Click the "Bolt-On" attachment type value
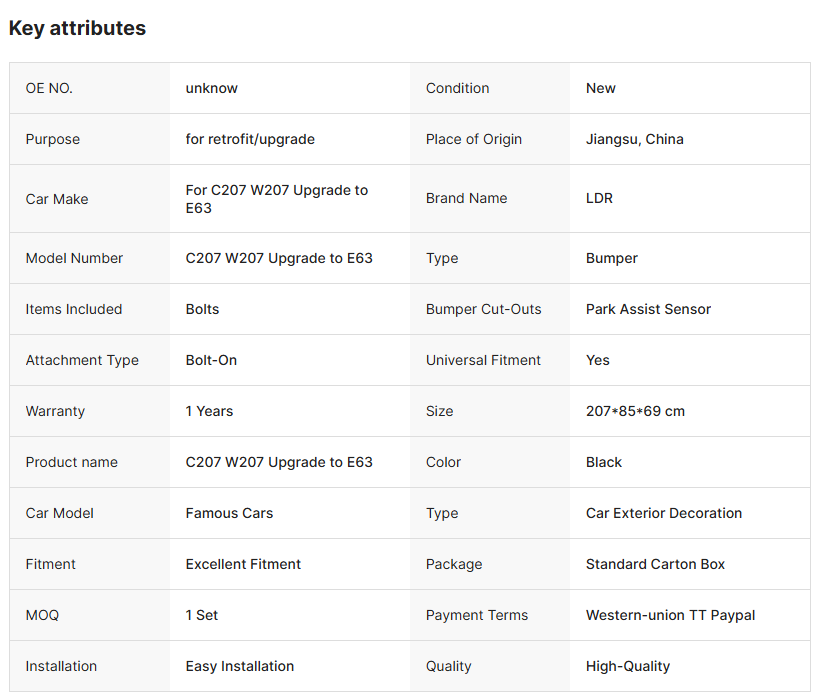Screen dimensions: 816x696 tap(211, 360)
